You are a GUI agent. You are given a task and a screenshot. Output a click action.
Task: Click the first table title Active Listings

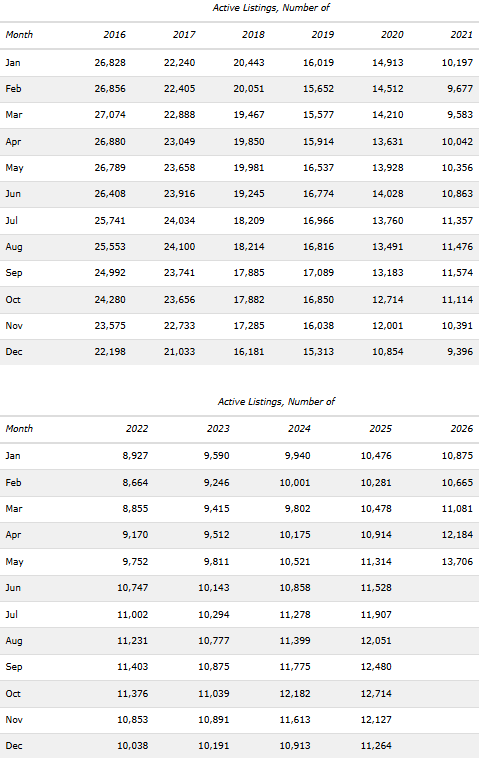[271, 8]
